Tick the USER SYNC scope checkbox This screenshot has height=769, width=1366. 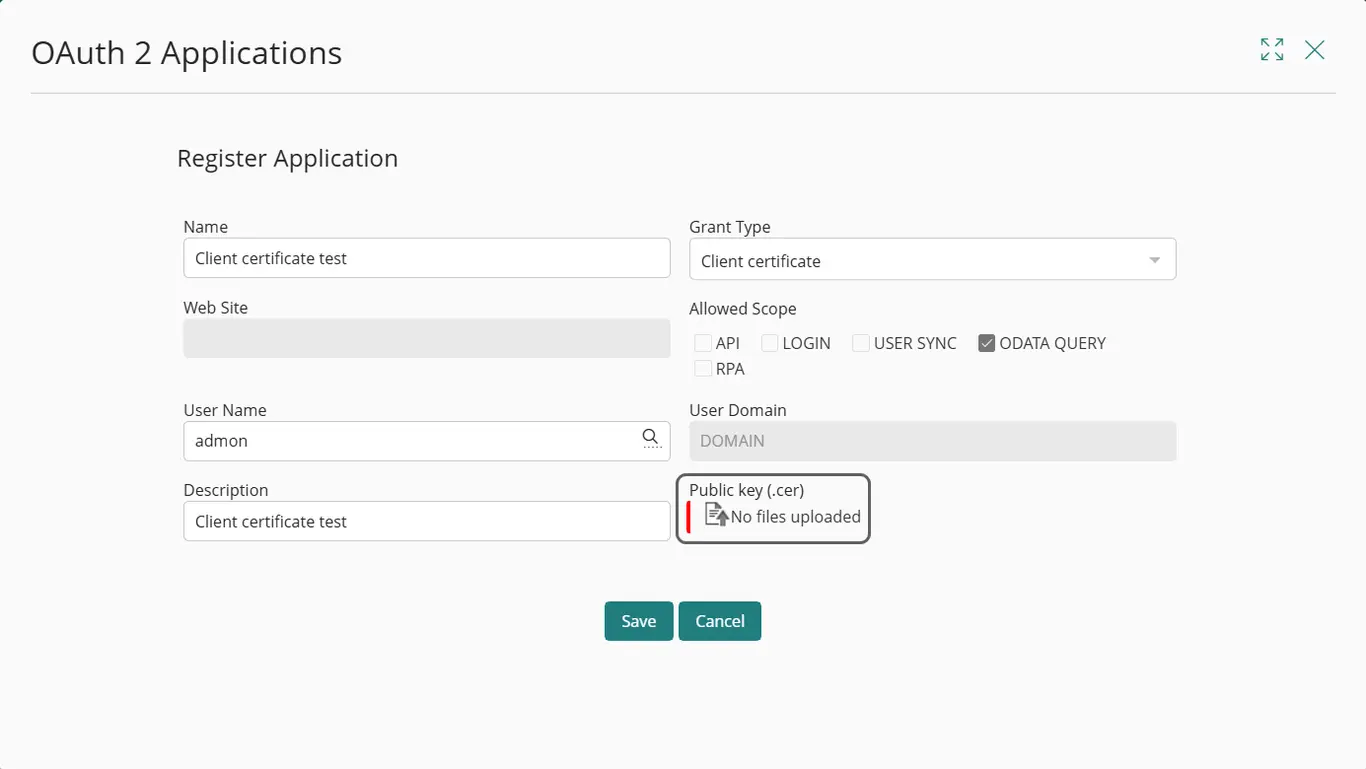861,343
